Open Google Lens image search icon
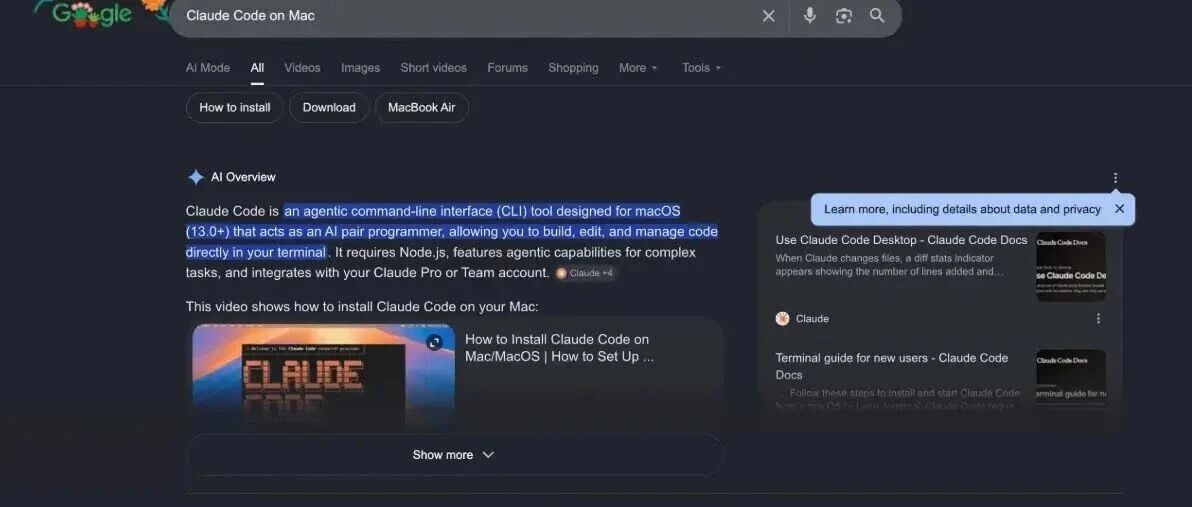 tap(844, 16)
